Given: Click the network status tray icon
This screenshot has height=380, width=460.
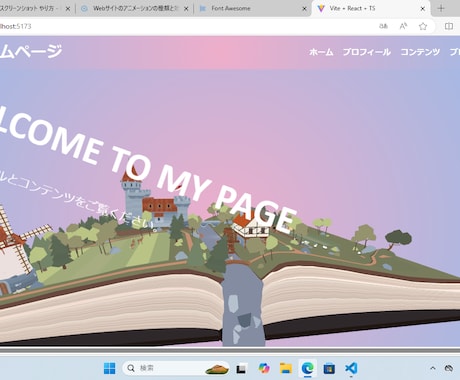Looking at the screenshot, I should tap(449, 368).
